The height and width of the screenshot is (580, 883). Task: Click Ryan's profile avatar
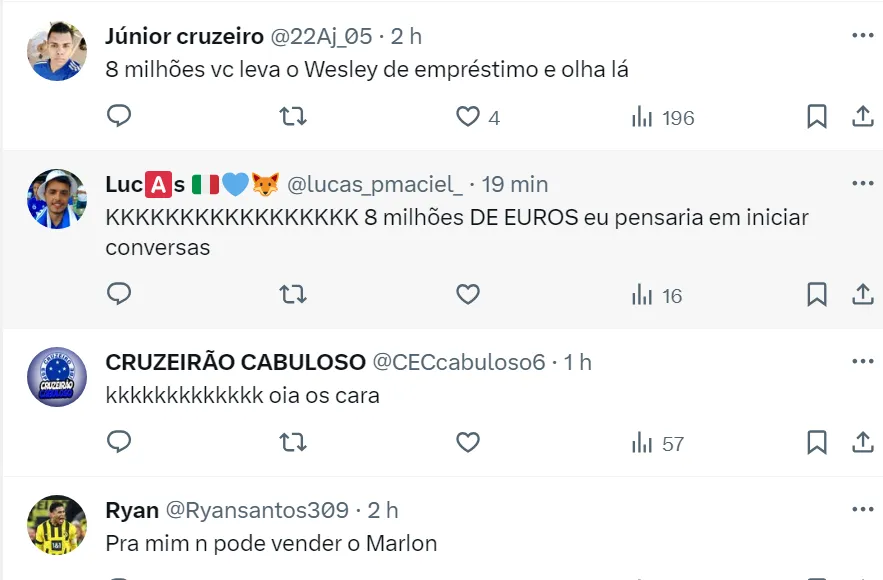[56, 525]
